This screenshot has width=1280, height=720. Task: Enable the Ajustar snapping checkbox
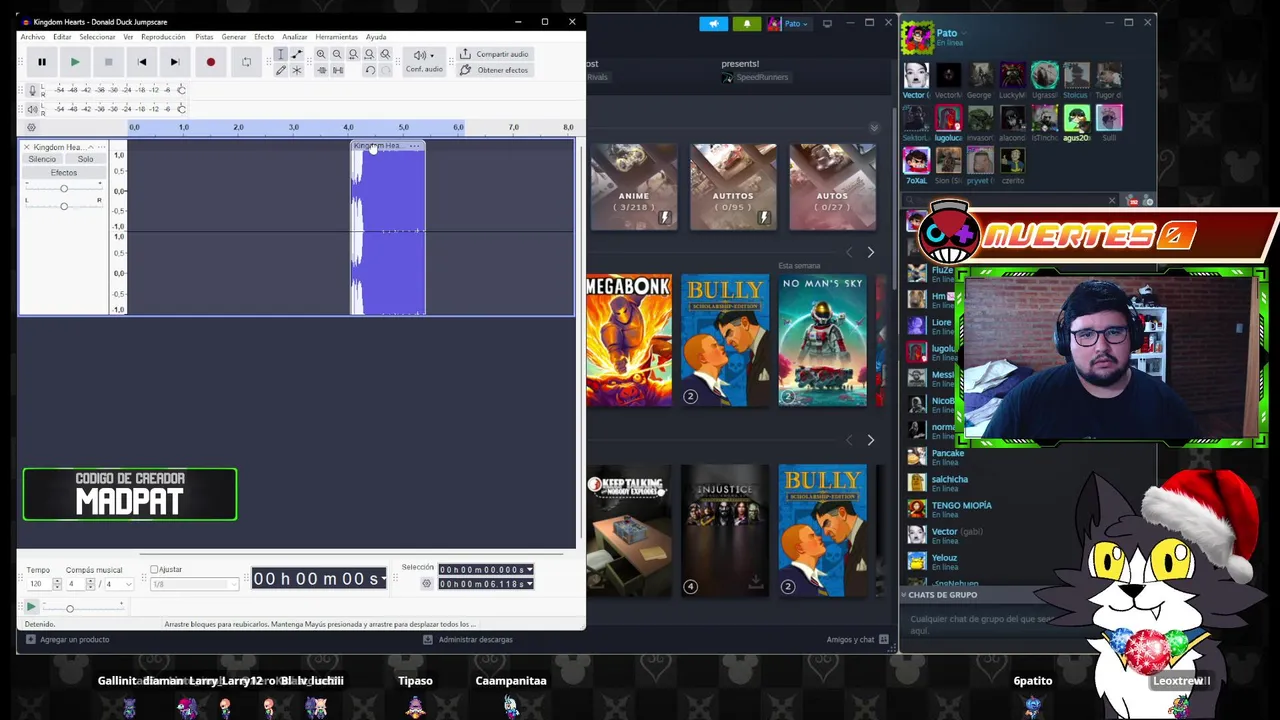click(154, 570)
